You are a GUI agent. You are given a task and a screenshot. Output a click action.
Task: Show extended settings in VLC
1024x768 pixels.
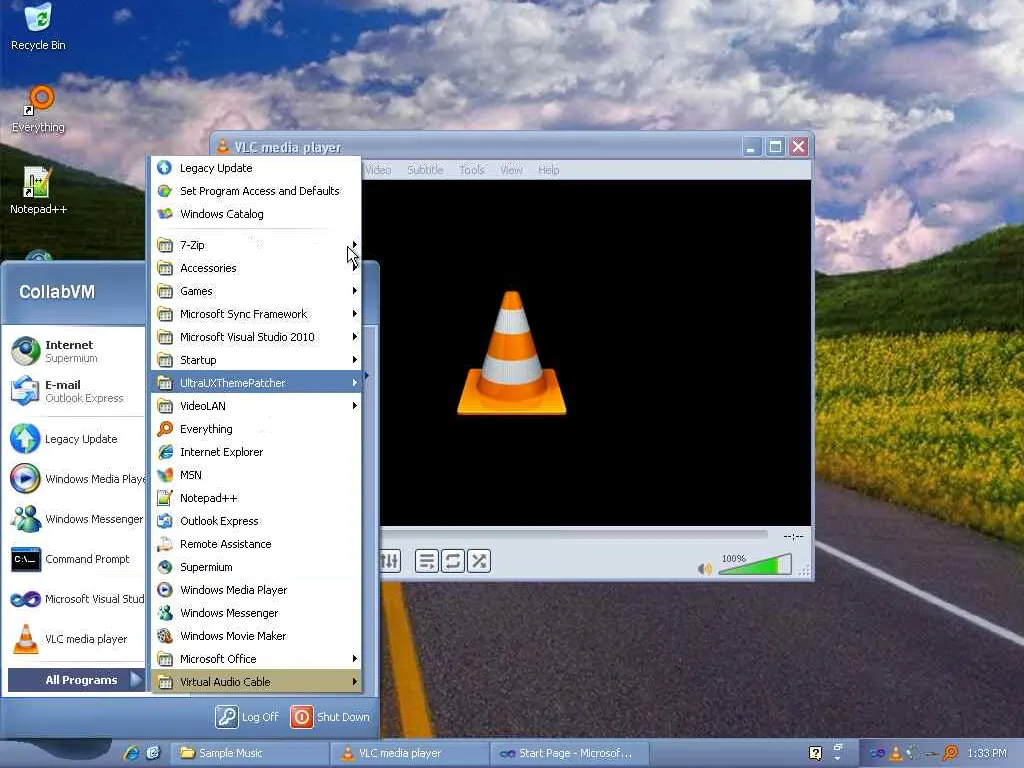[x=391, y=561]
